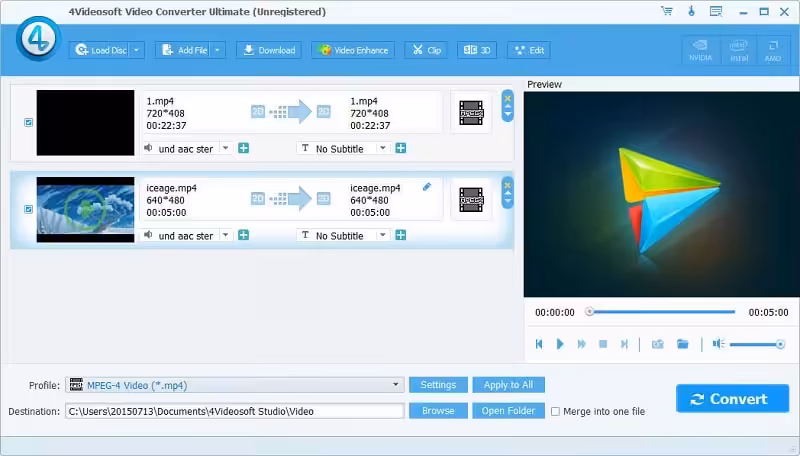Uncheck the iceage.mp4 file checkbox
The width and height of the screenshot is (800, 456).
point(27,210)
